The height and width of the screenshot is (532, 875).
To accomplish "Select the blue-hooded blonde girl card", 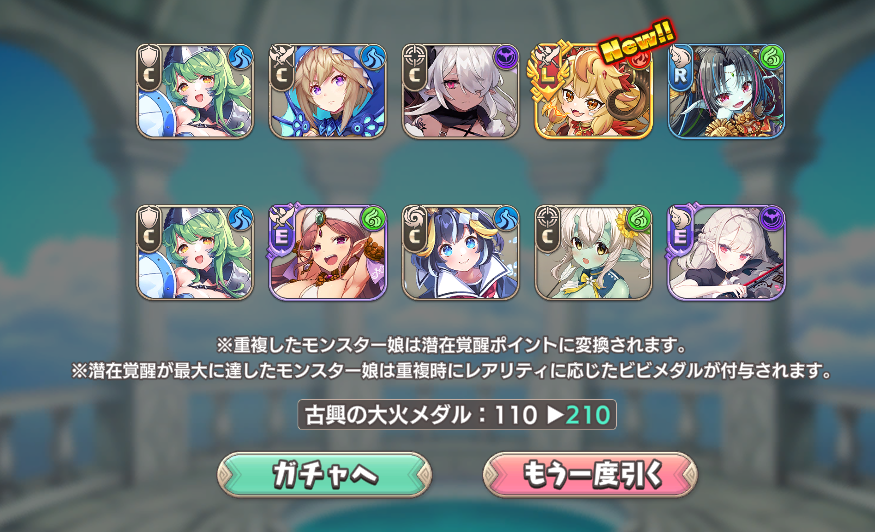I will coord(328,92).
